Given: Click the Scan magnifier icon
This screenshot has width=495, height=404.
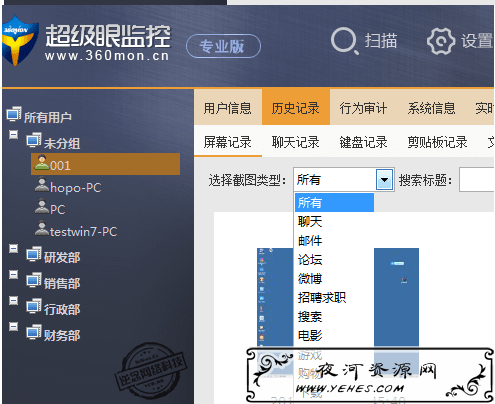Looking at the screenshot, I should (x=344, y=41).
